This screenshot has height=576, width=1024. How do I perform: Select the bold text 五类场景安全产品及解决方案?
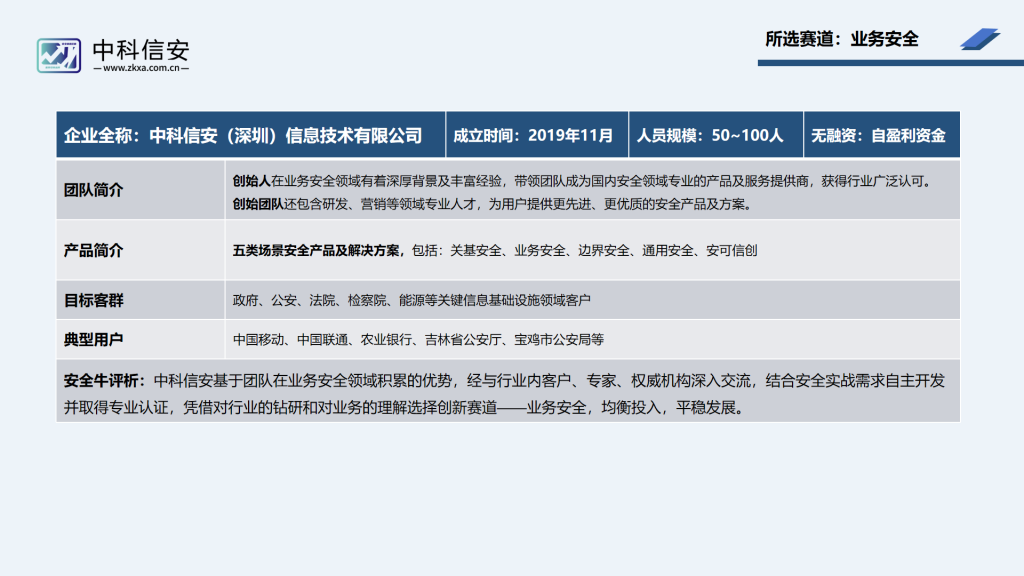point(316,251)
